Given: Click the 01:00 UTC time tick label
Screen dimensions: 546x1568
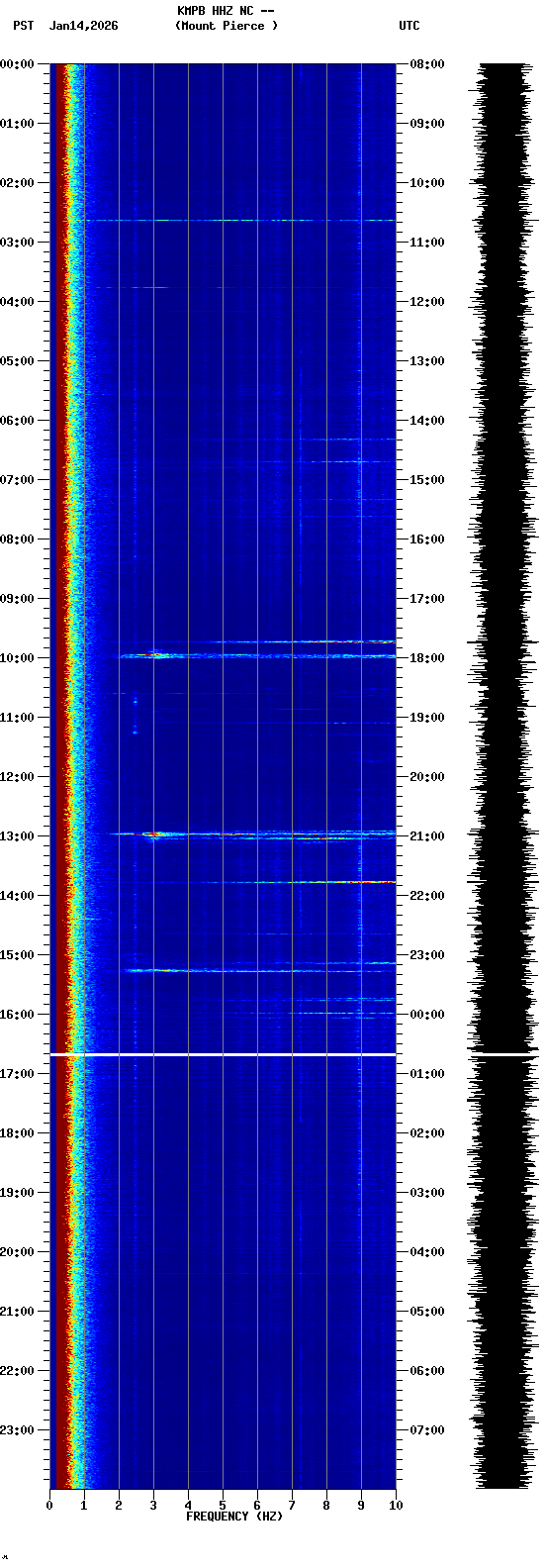Looking at the screenshot, I should (x=427, y=1074).
